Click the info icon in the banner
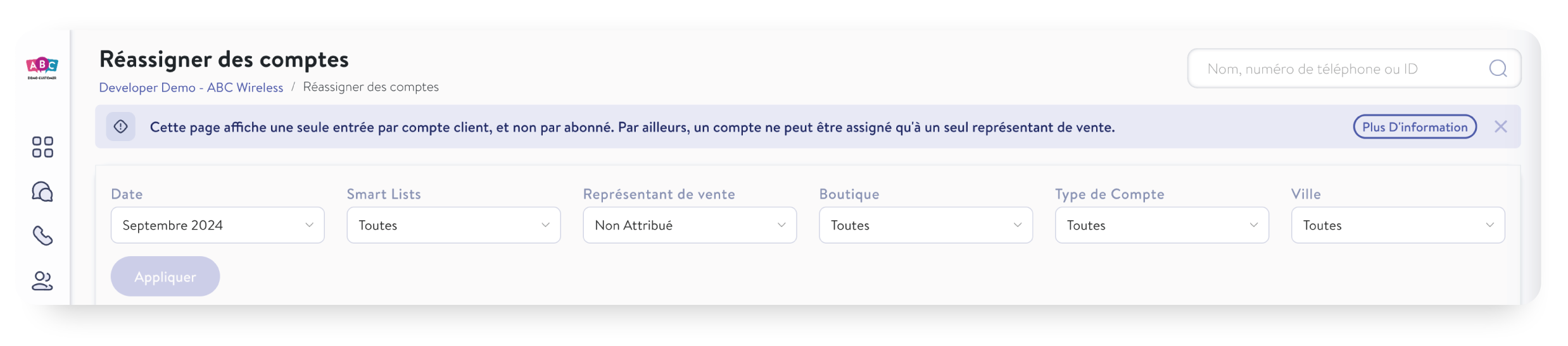The width and height of the screenshot is (1568, 346). [x=121, y=127]
